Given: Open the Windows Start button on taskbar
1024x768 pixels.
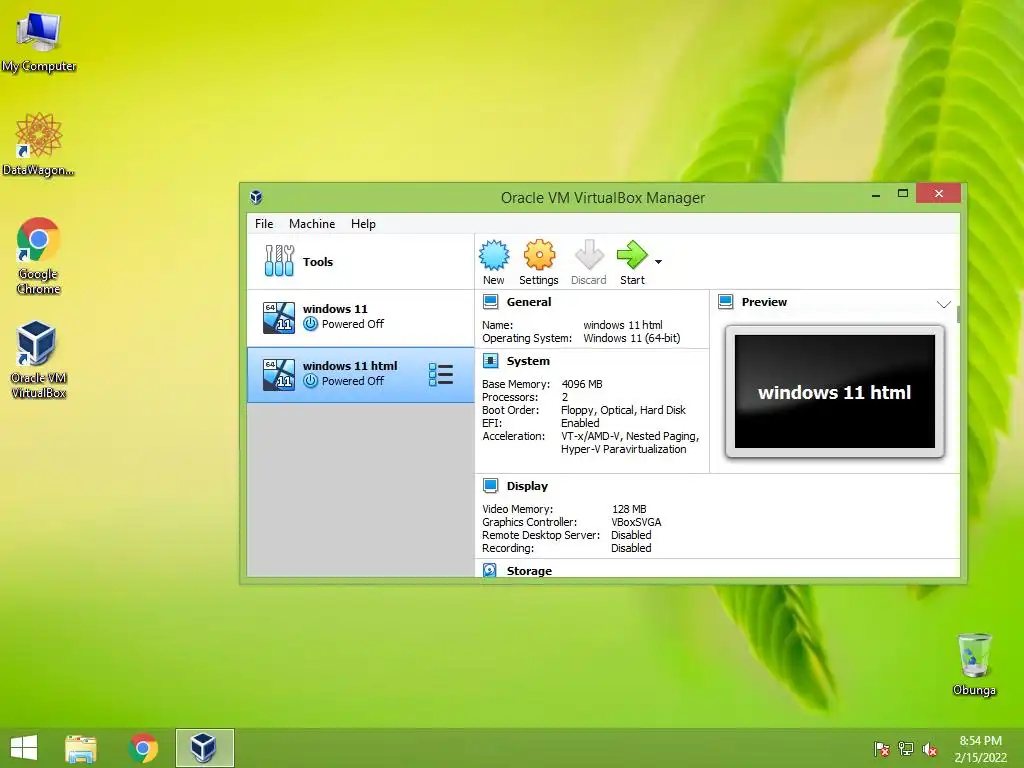Looking at the screenshot, I should coord(24,748).
